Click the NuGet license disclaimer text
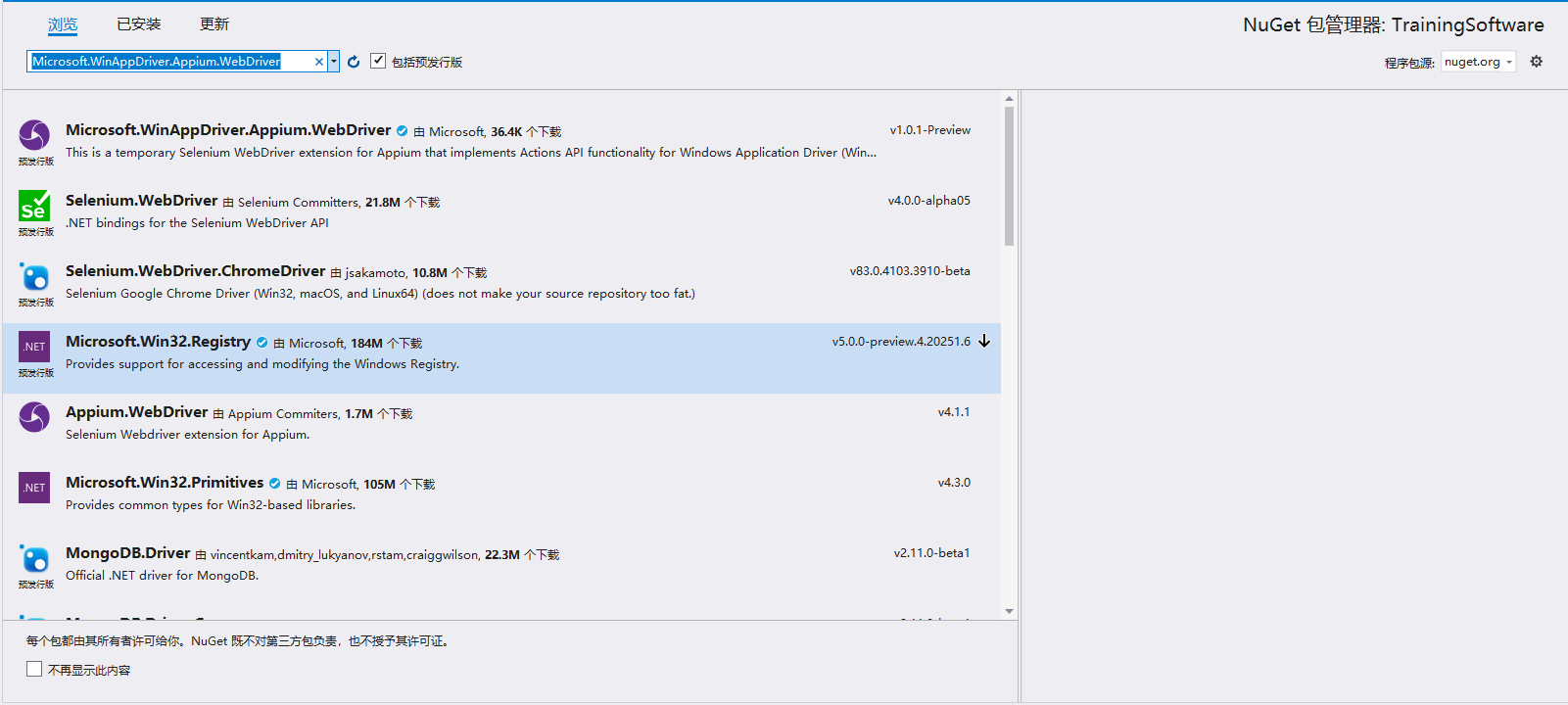The height and width of the screenshot is (705, 1568). pyautogui.click(x=239, y=641)
